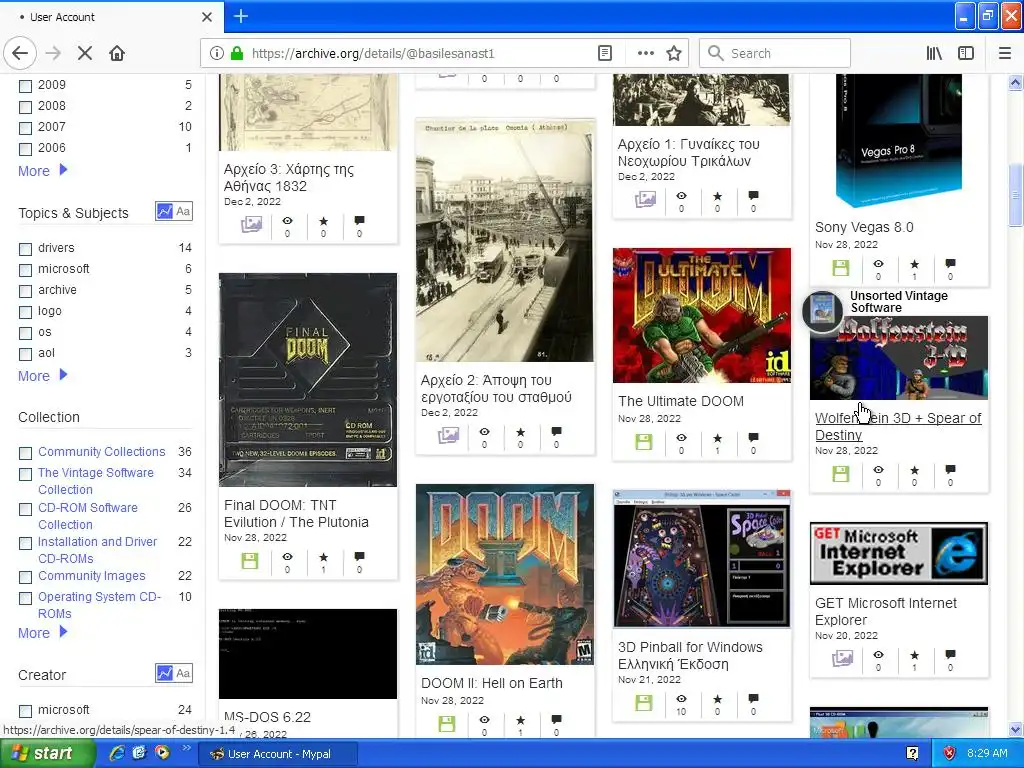Click the security shield tray icon

click(949, 754)
